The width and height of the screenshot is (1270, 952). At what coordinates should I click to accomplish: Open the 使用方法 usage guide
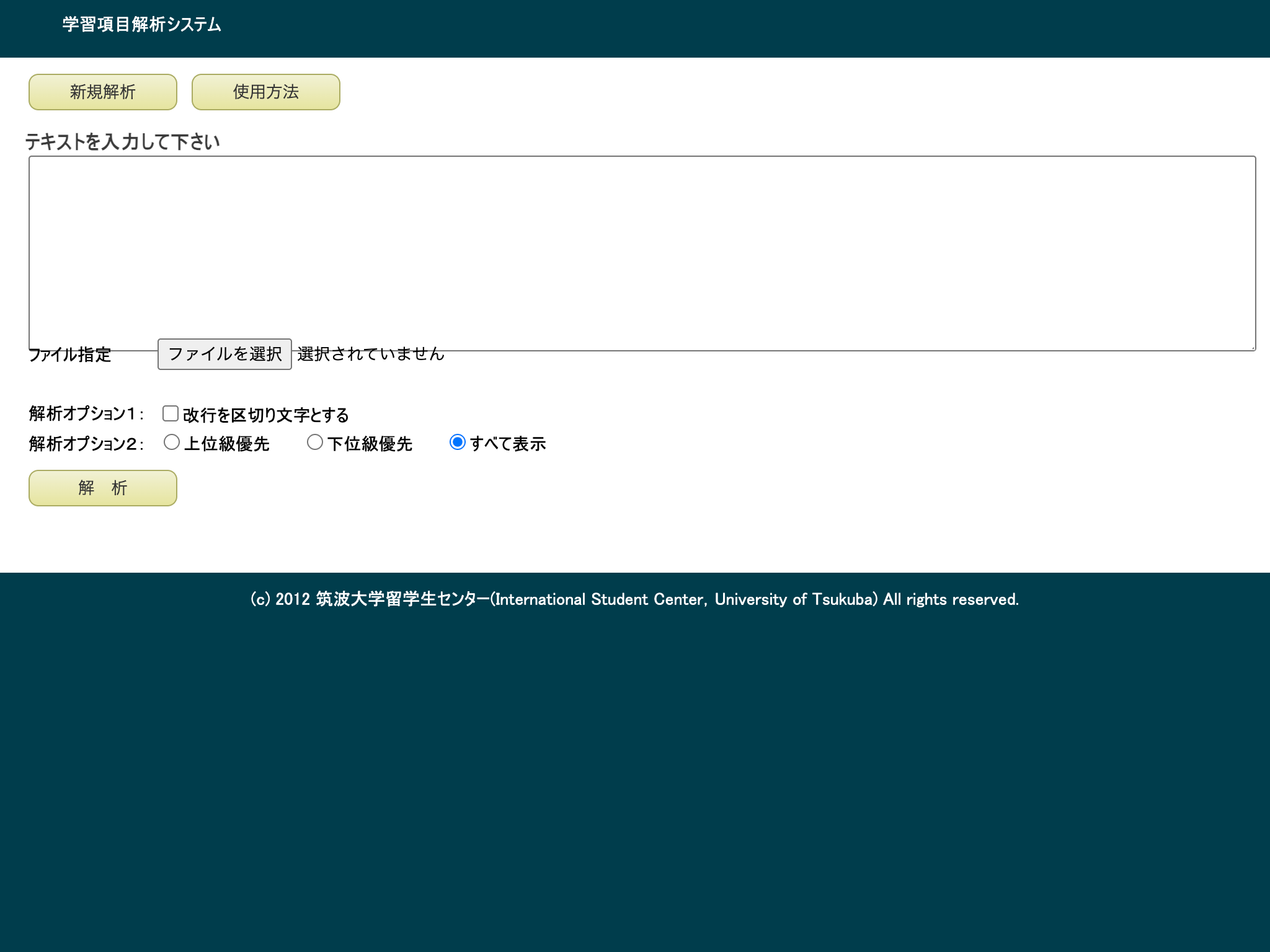(265, 92)
